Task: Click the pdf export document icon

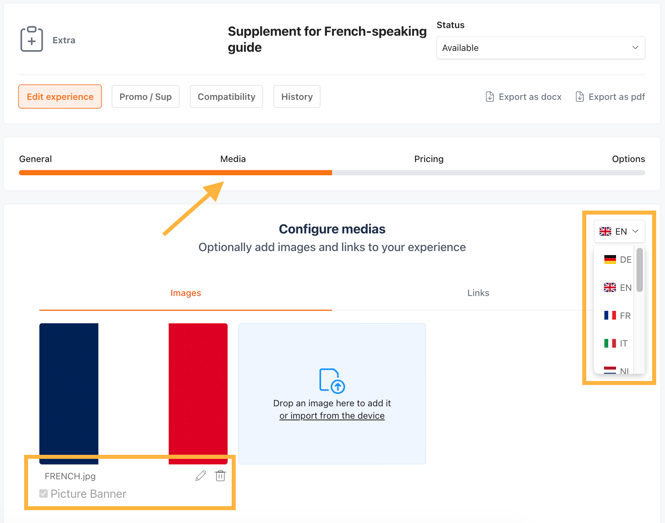Action: click(x=580, y=97)
